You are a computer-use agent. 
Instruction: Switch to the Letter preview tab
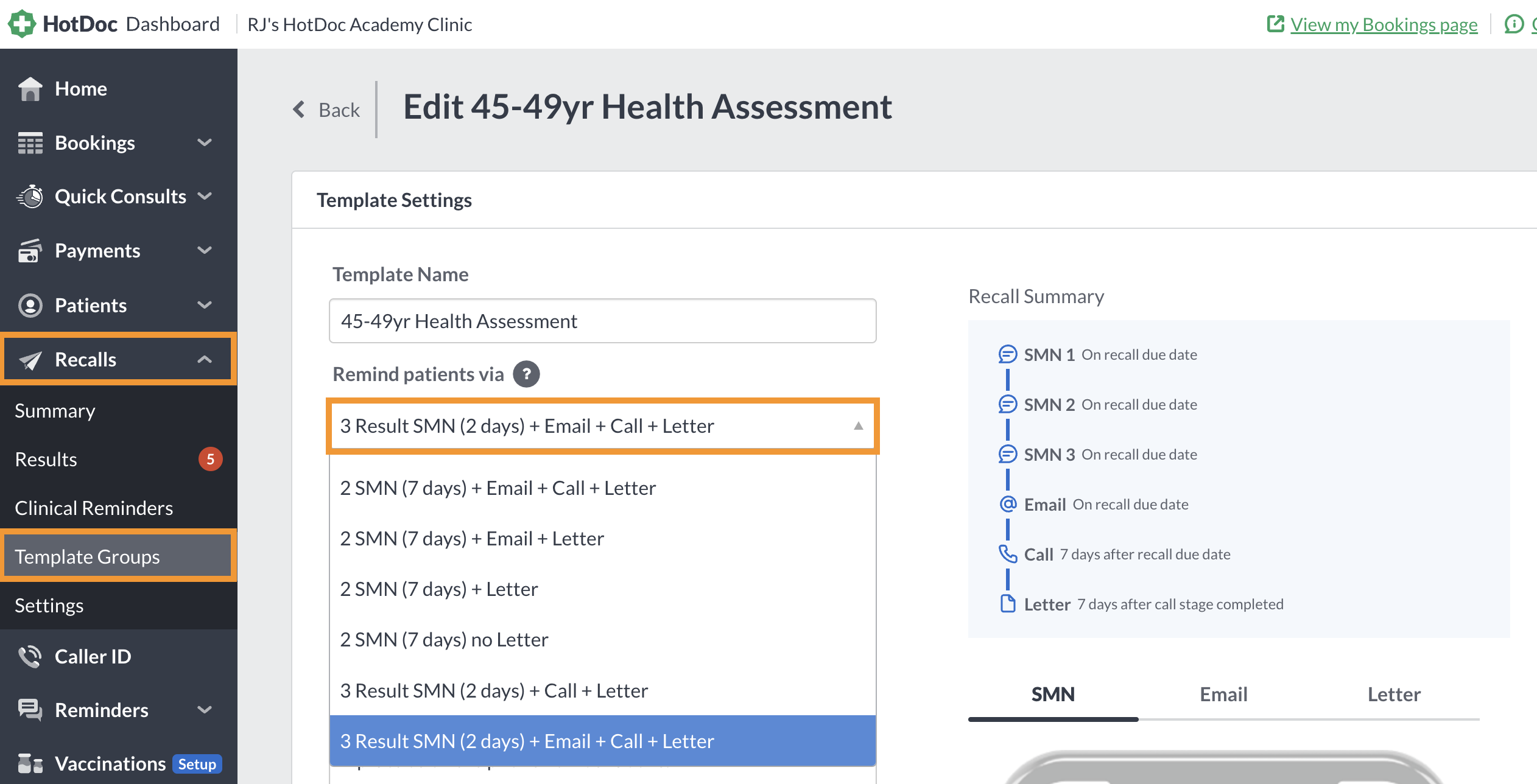[x=1394, y=694]
